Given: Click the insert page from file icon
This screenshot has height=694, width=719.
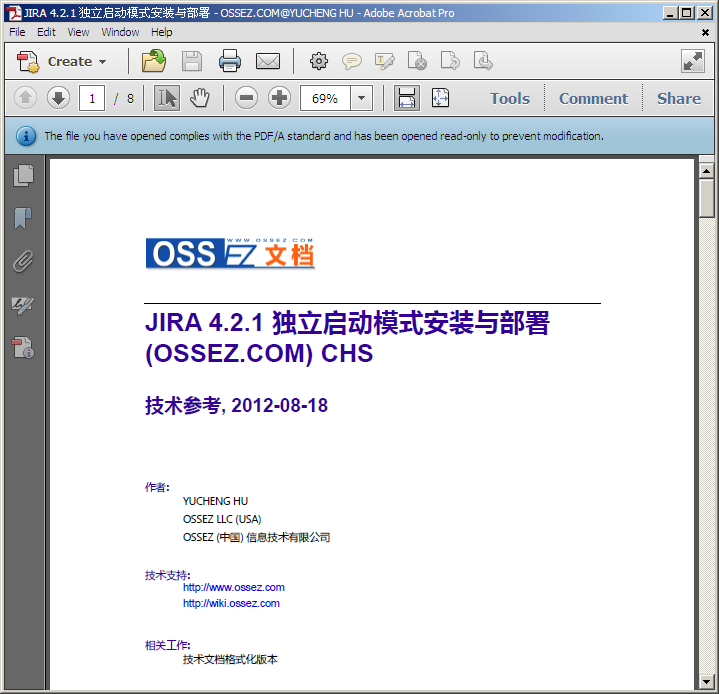Looking at the screenshot, I should point(483,61).
